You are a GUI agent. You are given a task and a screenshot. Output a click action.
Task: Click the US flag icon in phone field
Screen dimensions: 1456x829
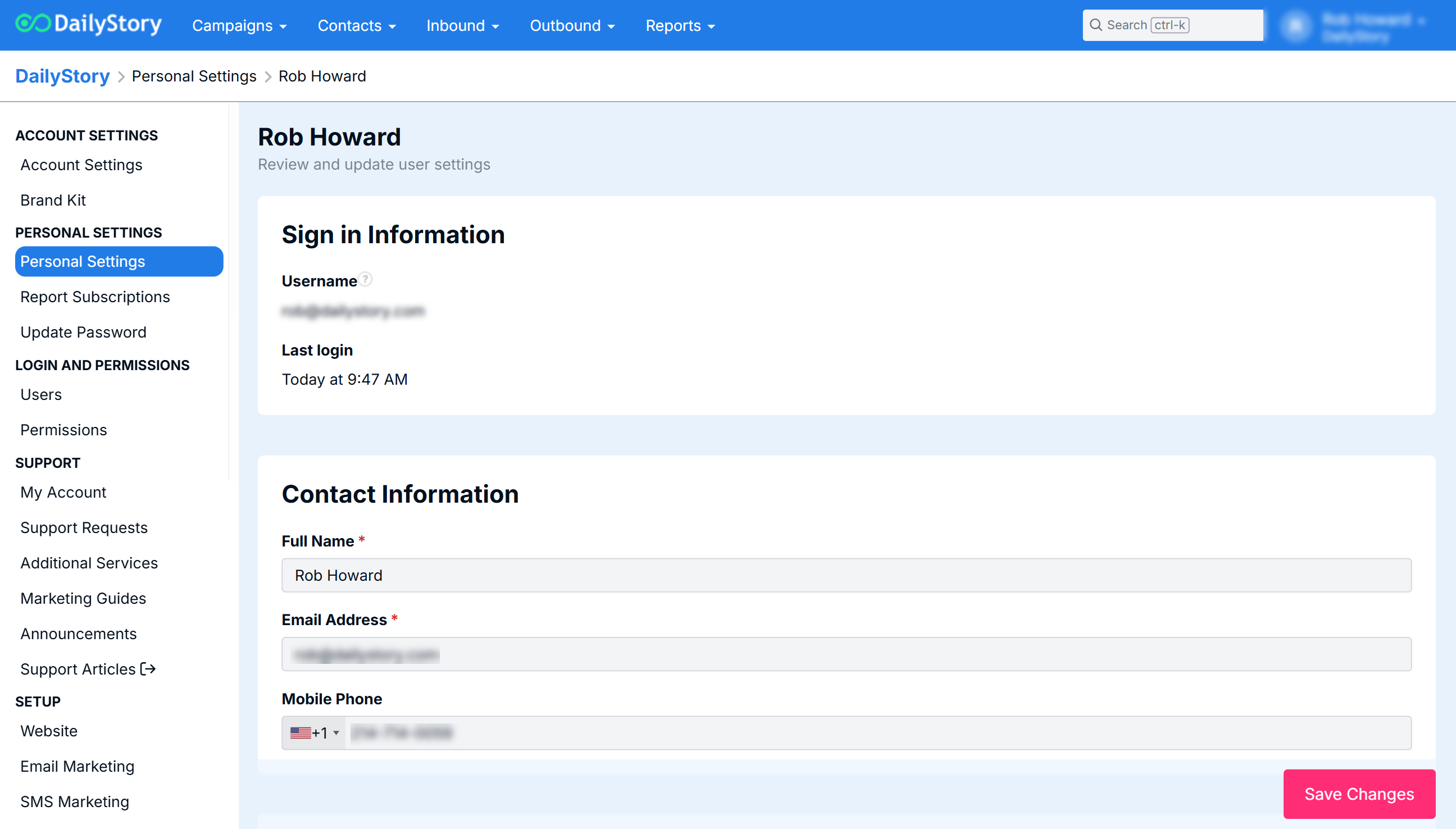point(300,733)
